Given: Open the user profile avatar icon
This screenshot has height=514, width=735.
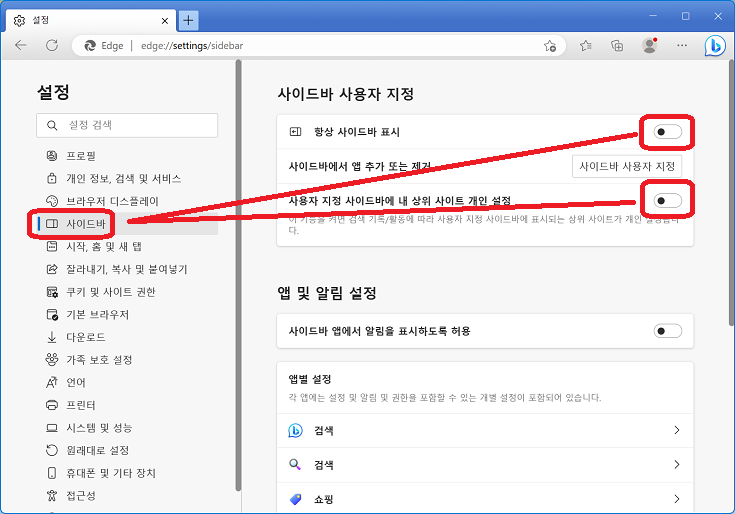Looking at the screenshot, I should click(649, 45).
